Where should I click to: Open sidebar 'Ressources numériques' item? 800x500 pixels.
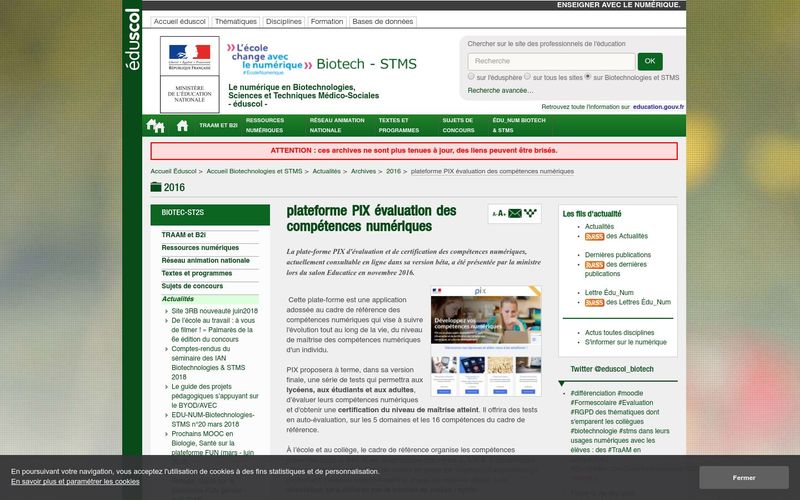[200, 247]
